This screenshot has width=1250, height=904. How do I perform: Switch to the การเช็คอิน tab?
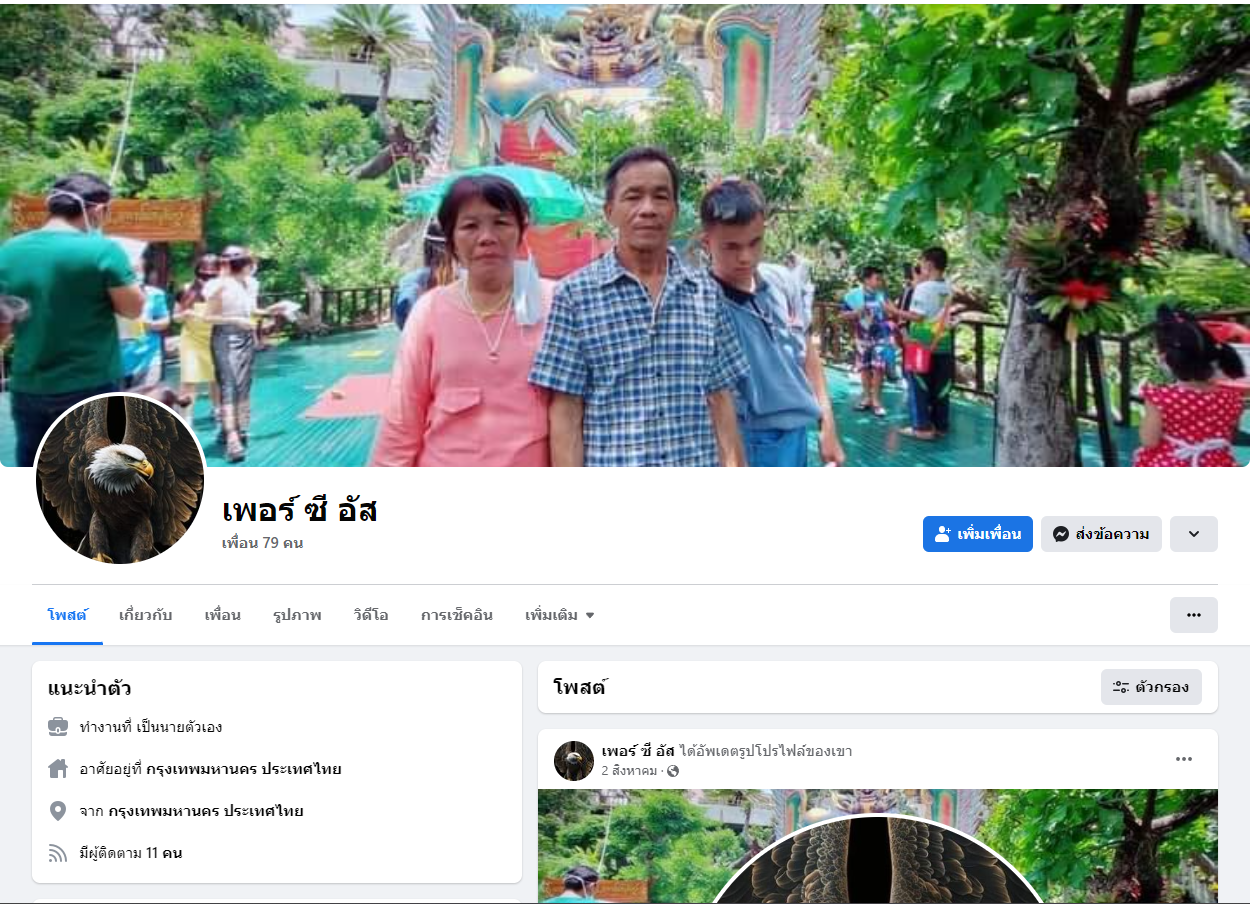pyautogui.click(x=456, y=615)
